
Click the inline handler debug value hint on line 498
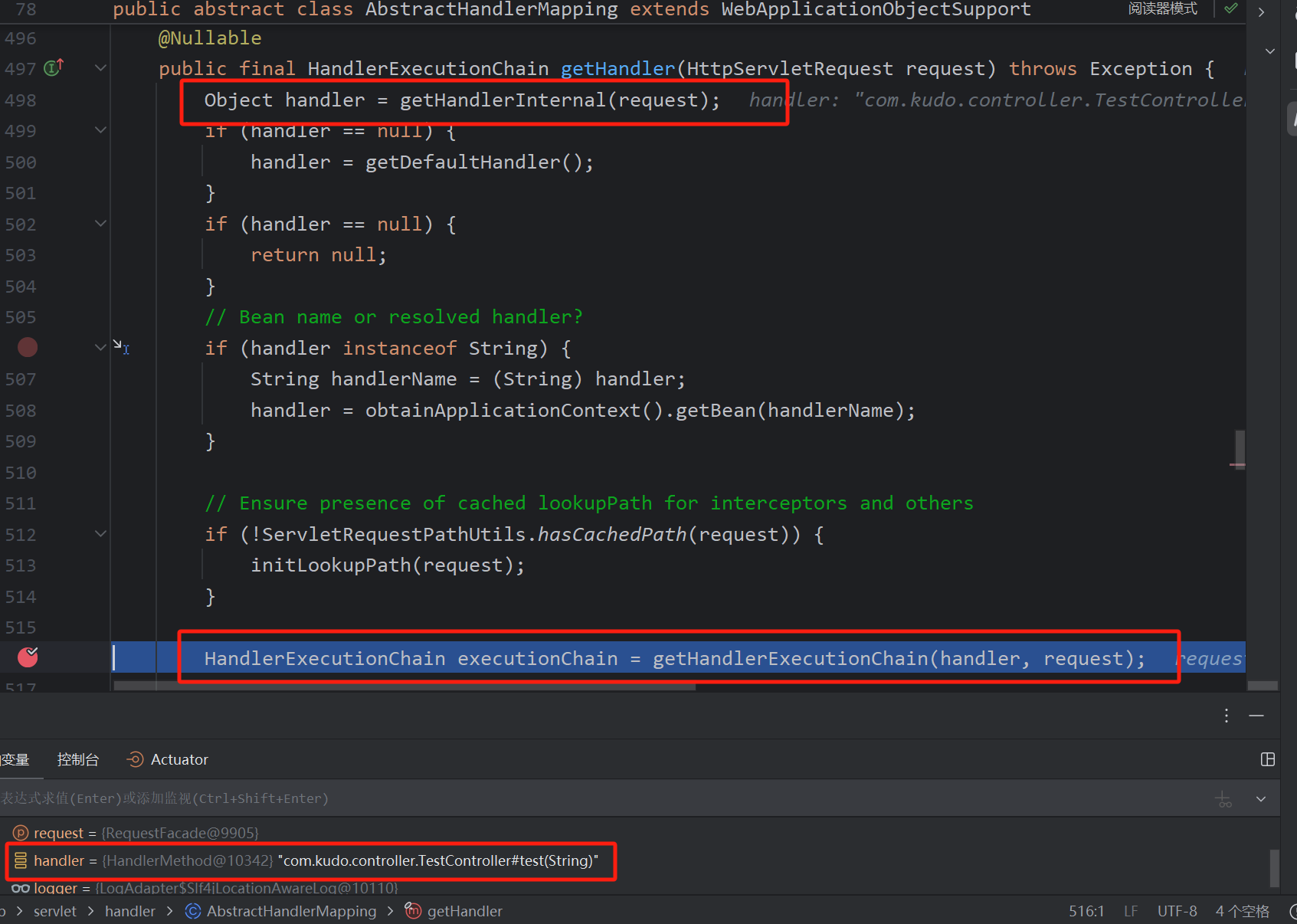997,100
